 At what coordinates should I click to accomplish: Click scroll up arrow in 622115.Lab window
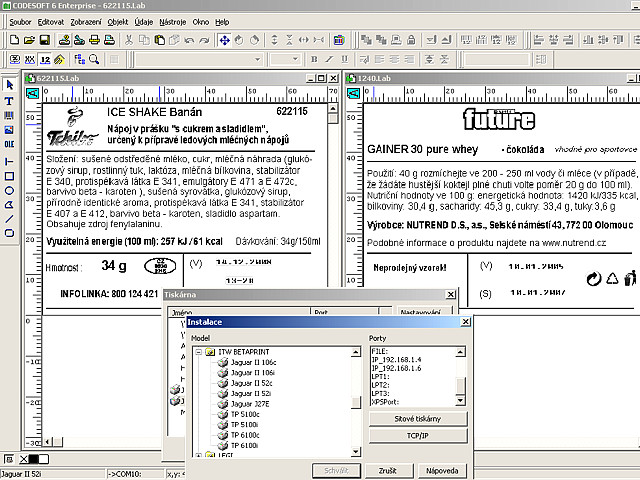point(333,108)
